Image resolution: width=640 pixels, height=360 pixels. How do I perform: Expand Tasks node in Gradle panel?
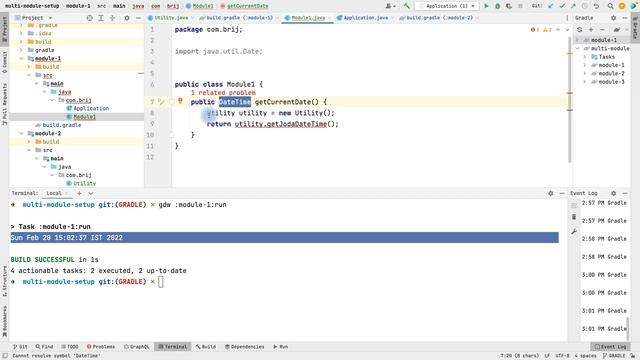point(585,57)
